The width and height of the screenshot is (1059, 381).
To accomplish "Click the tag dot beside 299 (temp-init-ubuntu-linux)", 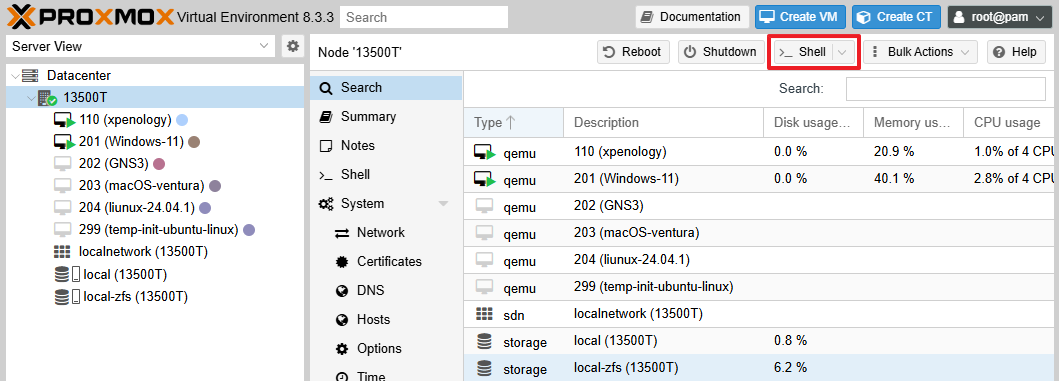I will [249, 230].
